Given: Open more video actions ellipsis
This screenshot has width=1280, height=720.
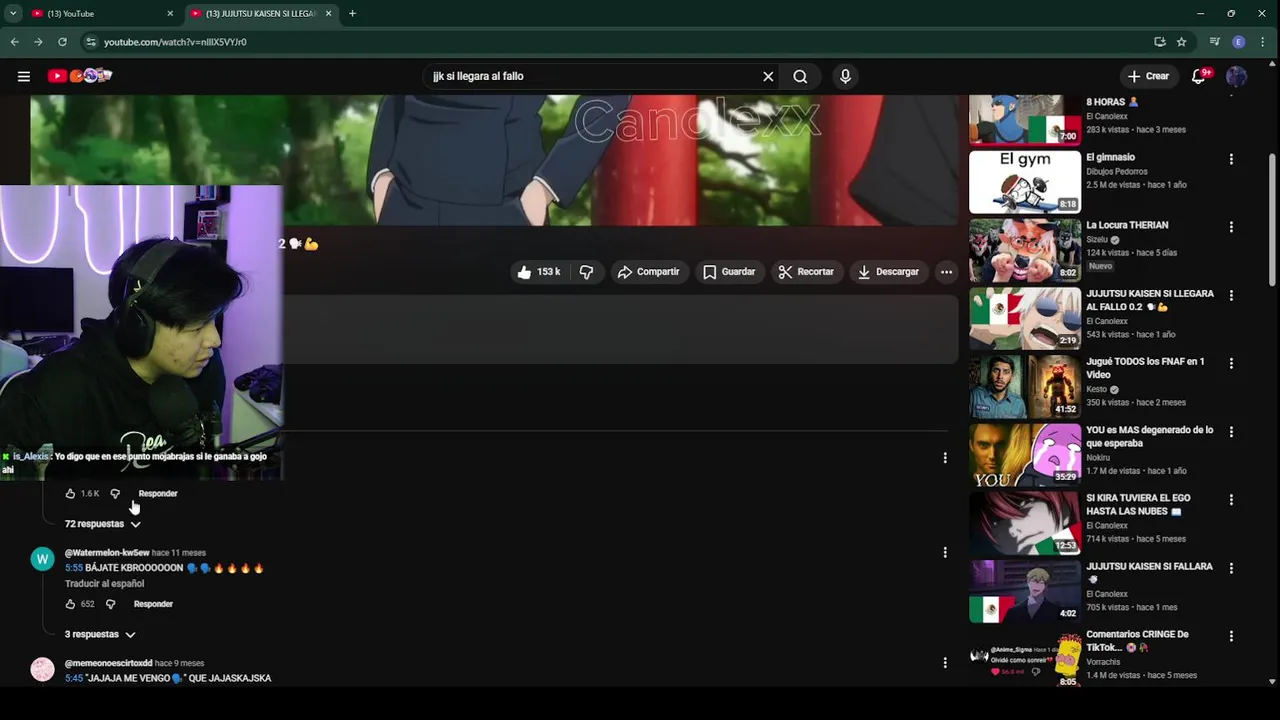Looking at the screenshot, I should 946,272.
